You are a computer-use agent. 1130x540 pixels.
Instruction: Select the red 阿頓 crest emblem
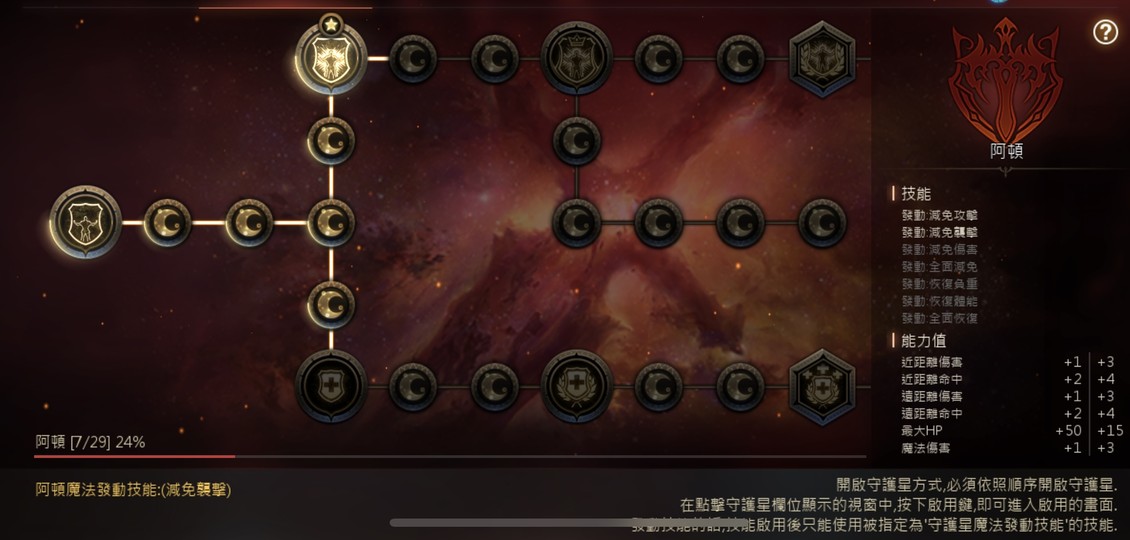[x=1005, y=79]
